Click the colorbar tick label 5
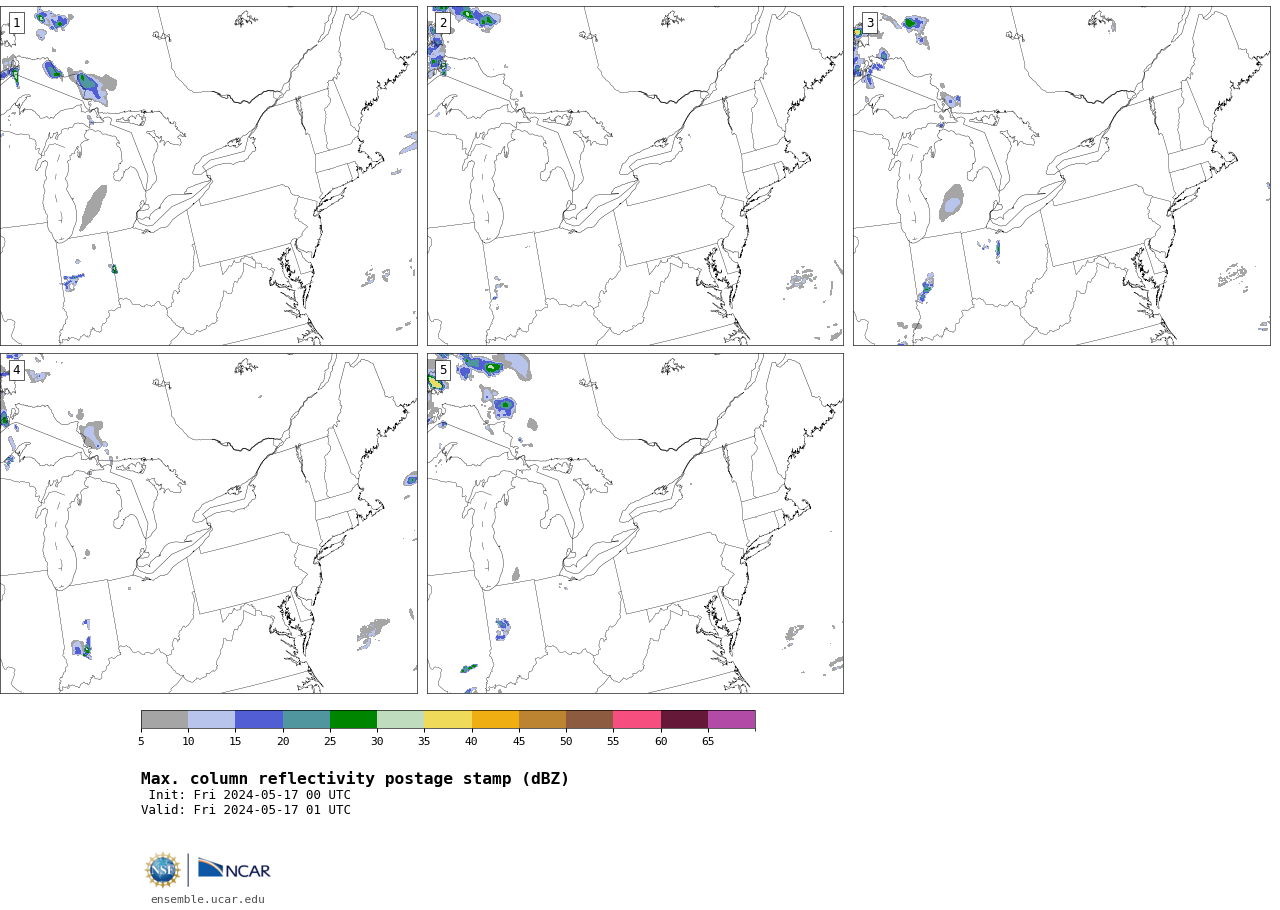The width and height of the screenshot is (1280, 910). 141,741
